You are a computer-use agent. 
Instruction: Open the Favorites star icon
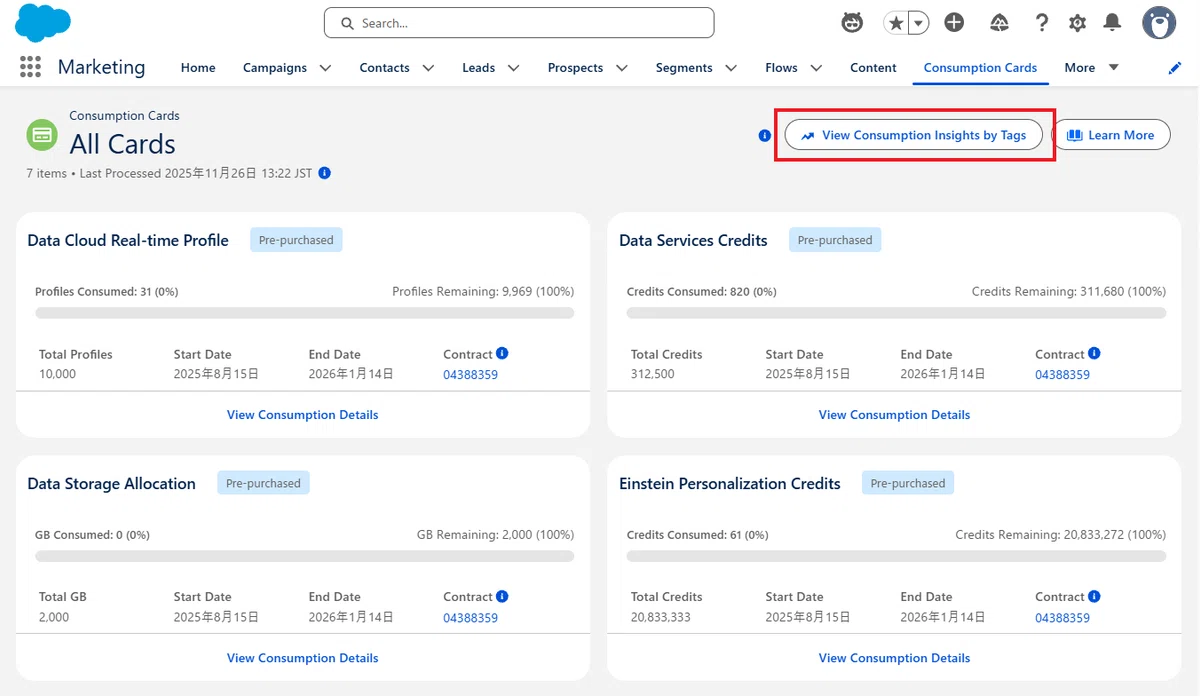tap(896, 22)
